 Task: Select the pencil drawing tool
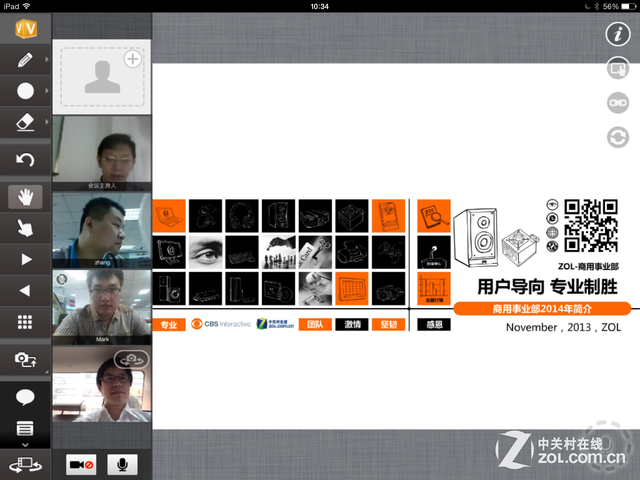click(x=25, y=60)
